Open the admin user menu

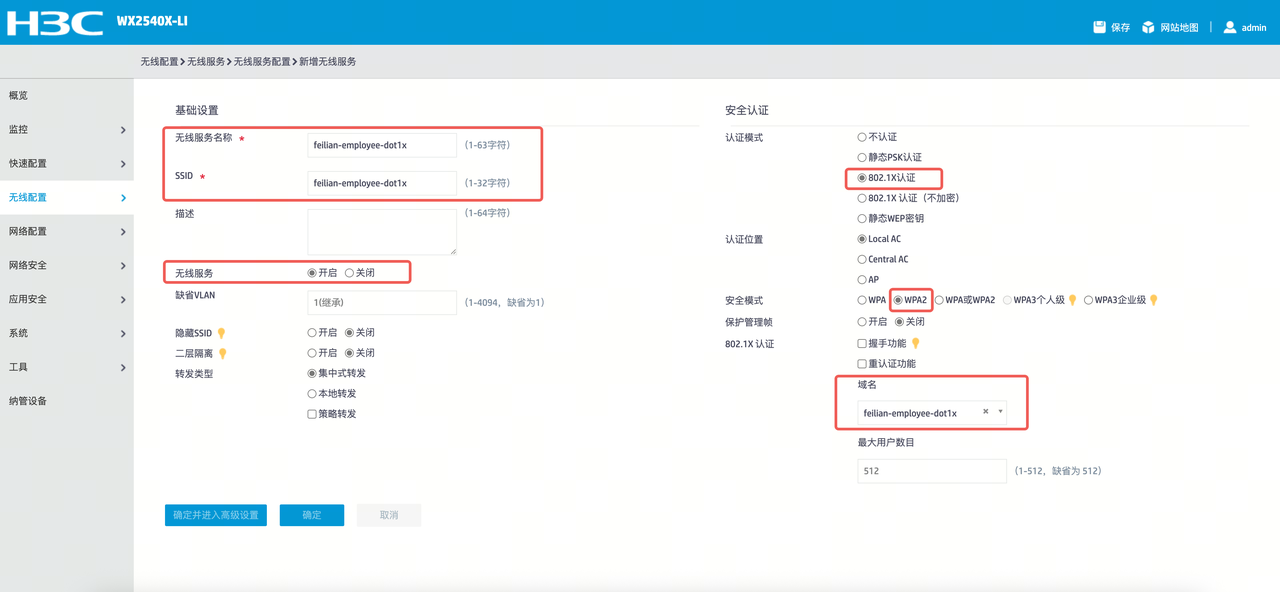[1244, 27]
